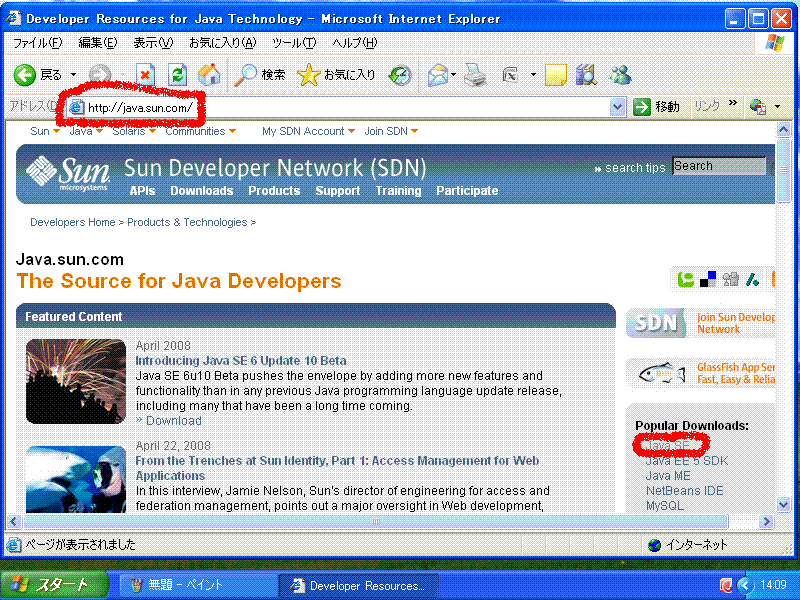Screen dimensions: 800x600
Task: Click the teal Slashdot bookmark icon
Action: point(753,279)
